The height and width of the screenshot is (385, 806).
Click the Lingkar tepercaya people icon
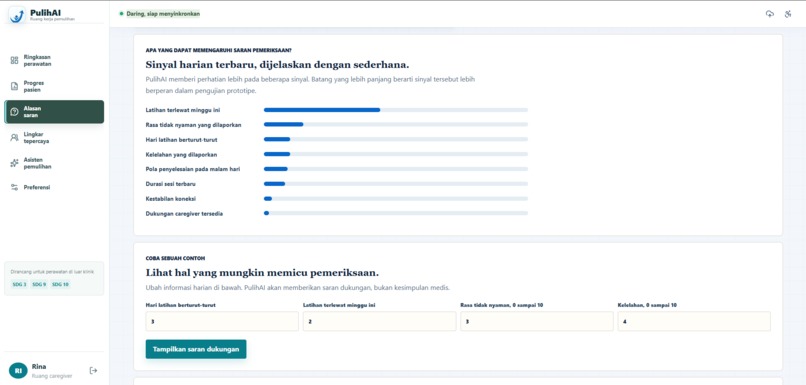coord(14,138)
